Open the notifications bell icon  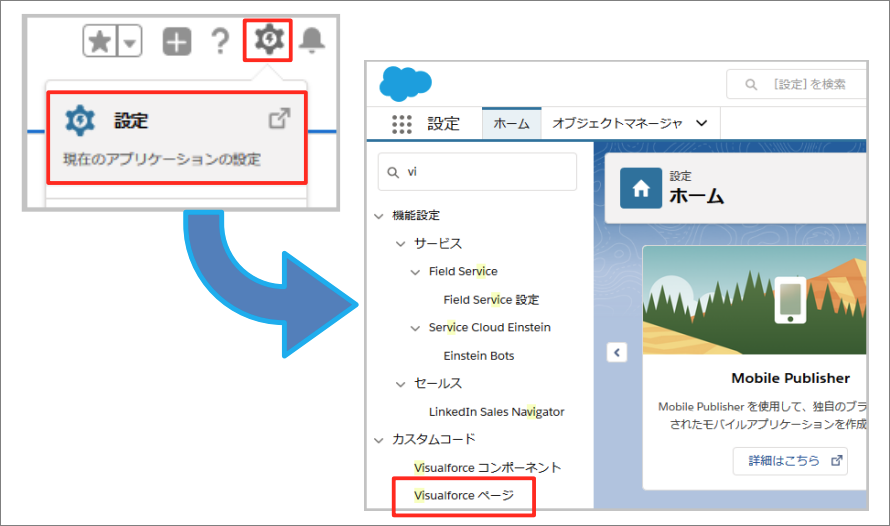click(x=312, y=40)
